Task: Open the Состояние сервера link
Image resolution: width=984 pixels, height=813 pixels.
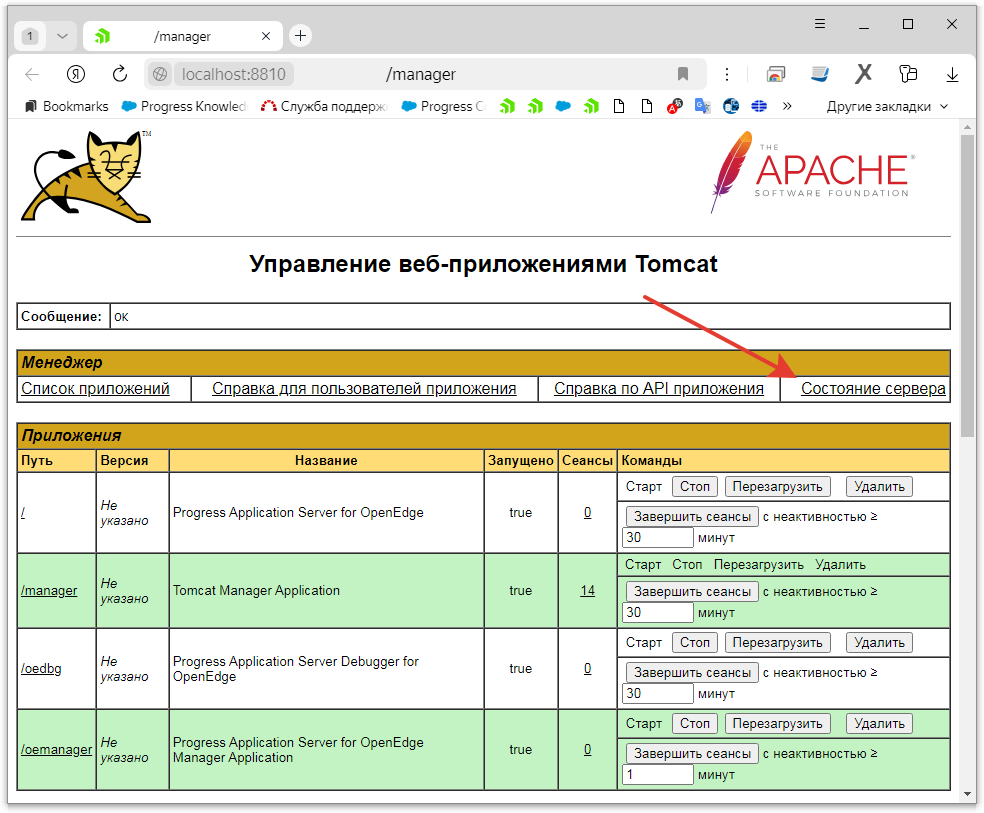Action: click(x=873, y=388)
